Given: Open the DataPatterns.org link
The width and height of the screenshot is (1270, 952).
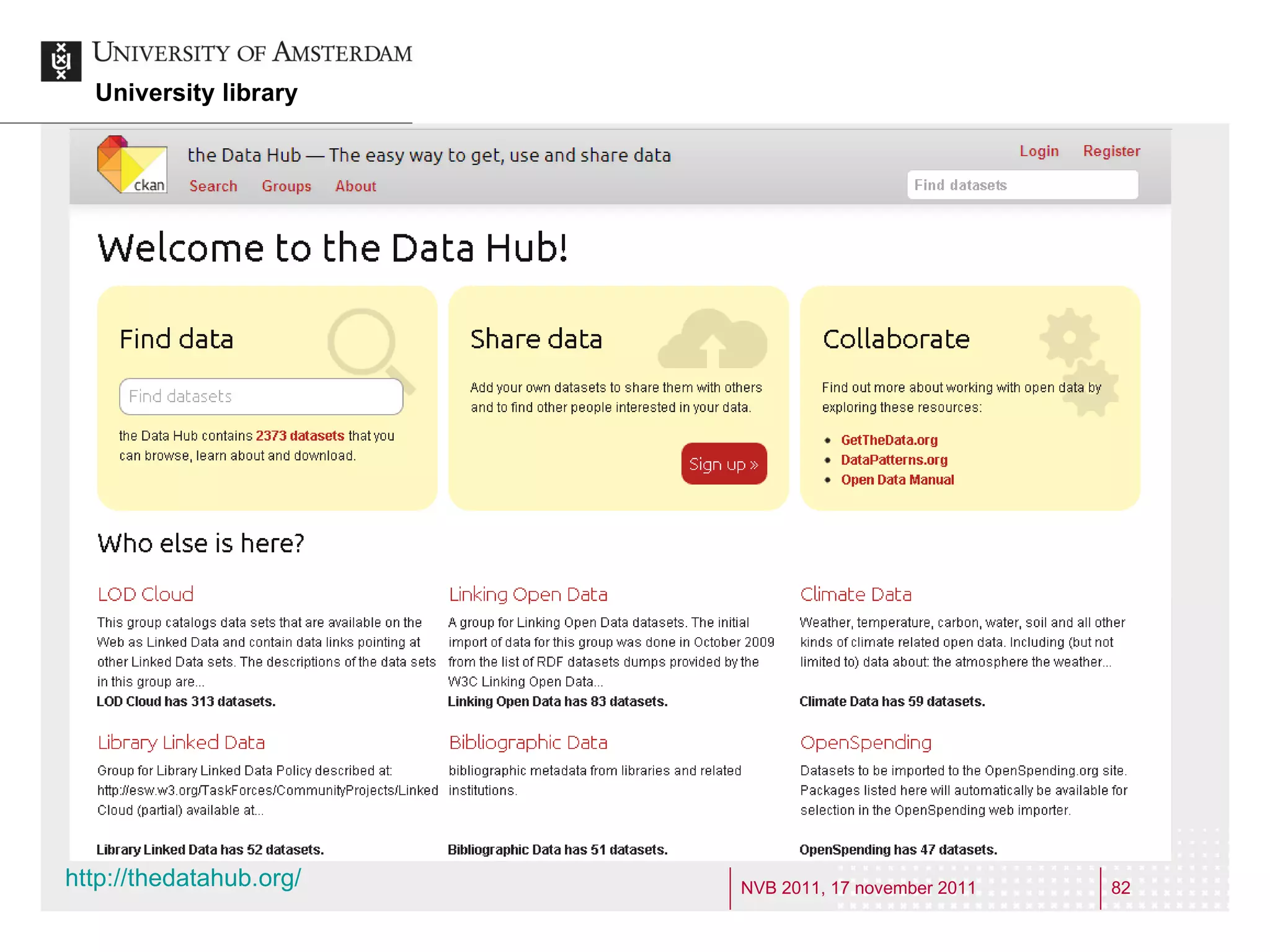Looking at the screenshot, I should tap(894, 460).
